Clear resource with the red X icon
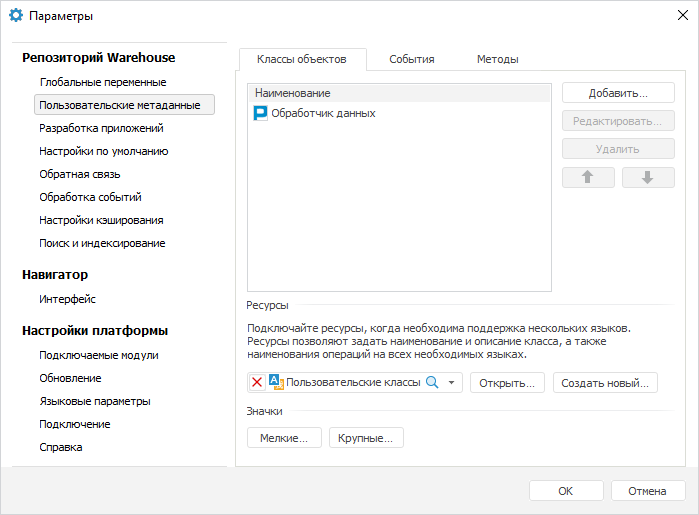The image size is (699, 515). point(258,383)
